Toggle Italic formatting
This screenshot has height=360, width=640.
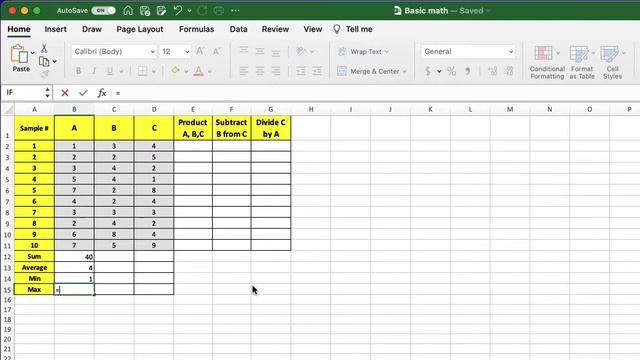(x=94, y=71)
